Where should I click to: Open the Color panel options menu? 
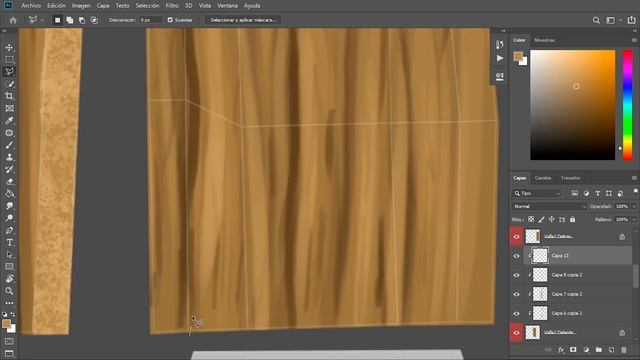point(634,40)
